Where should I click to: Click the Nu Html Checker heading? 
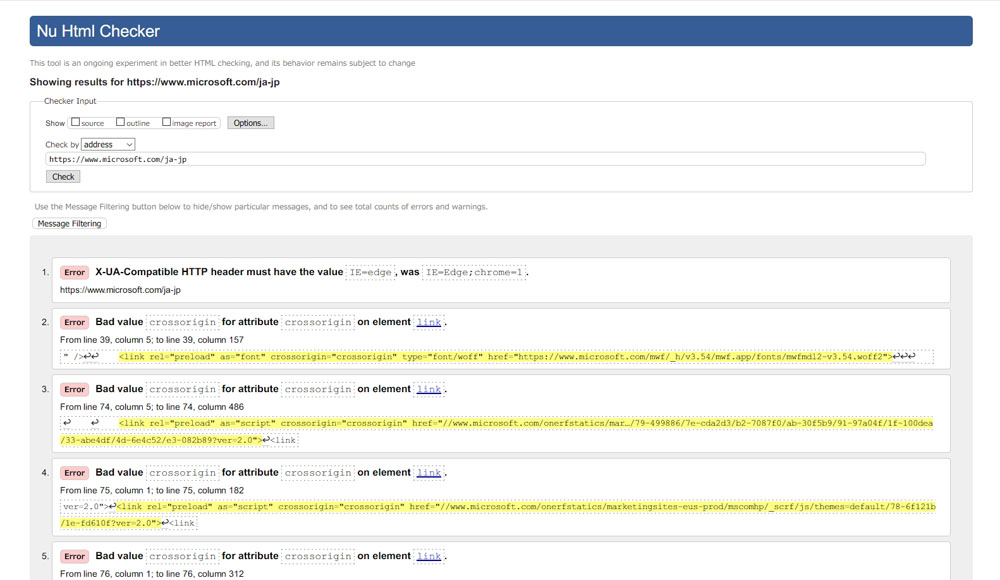coord(98,31)
